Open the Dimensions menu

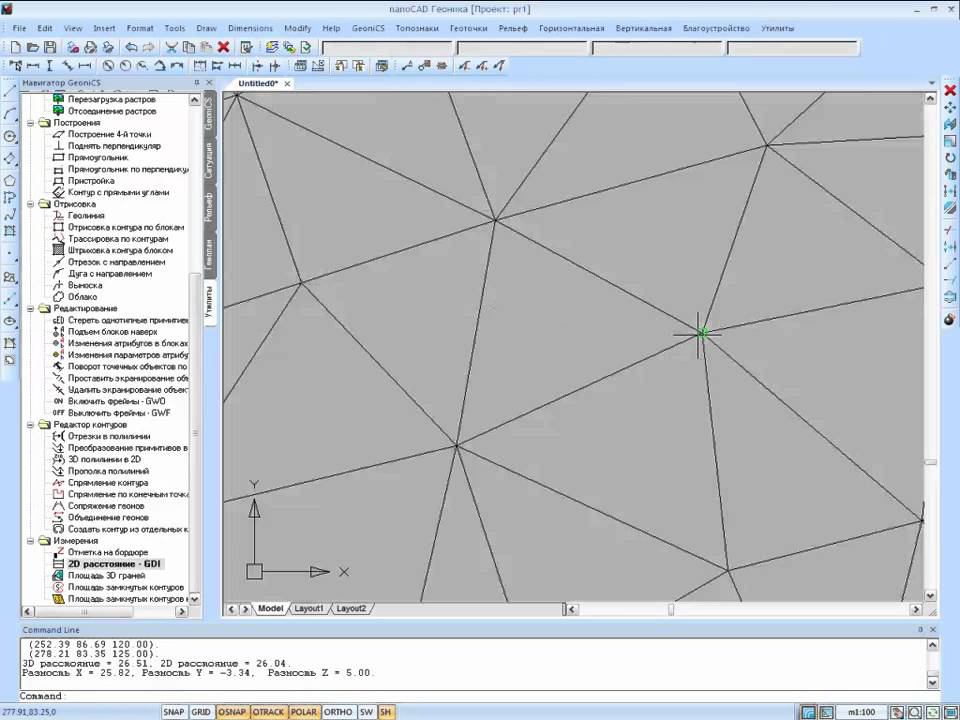coord(249,29)
